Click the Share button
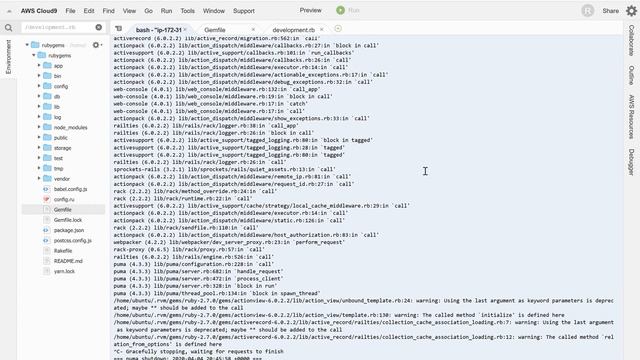Screen dimensions: 640x360 [x=611, y=11]
